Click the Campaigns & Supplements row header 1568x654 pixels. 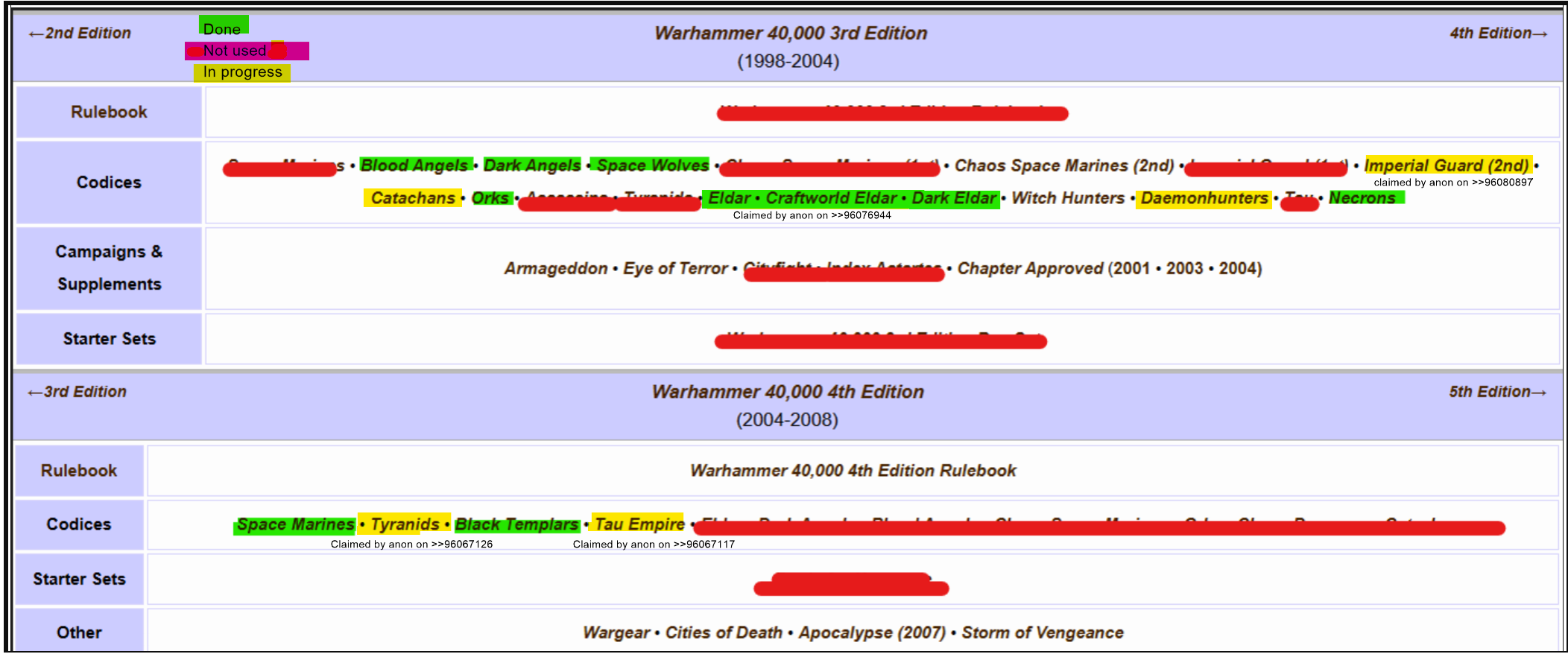[109, 268]
